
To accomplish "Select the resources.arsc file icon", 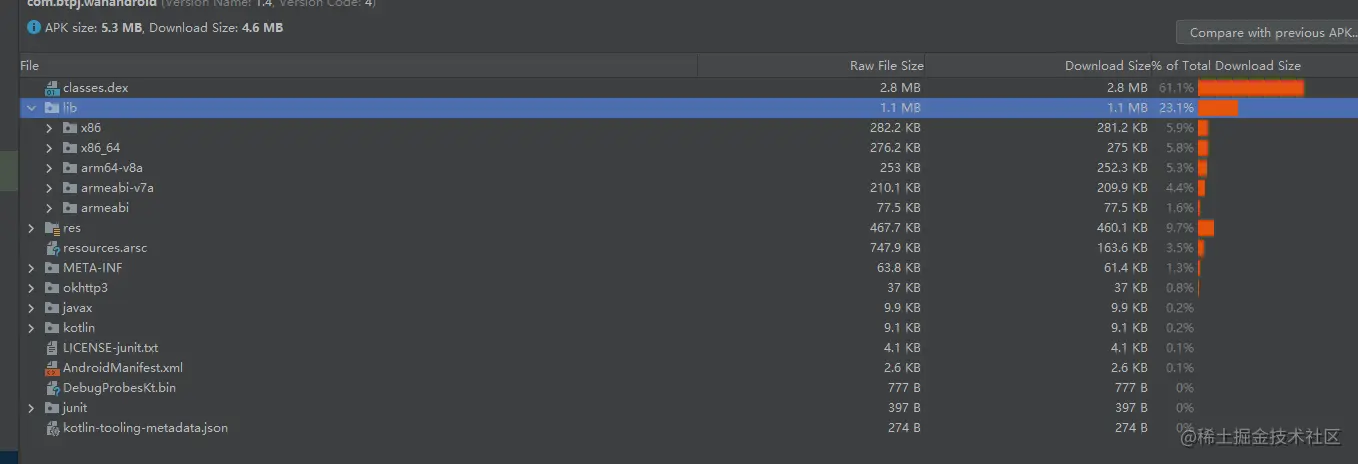I will click(x=52, y=248).
